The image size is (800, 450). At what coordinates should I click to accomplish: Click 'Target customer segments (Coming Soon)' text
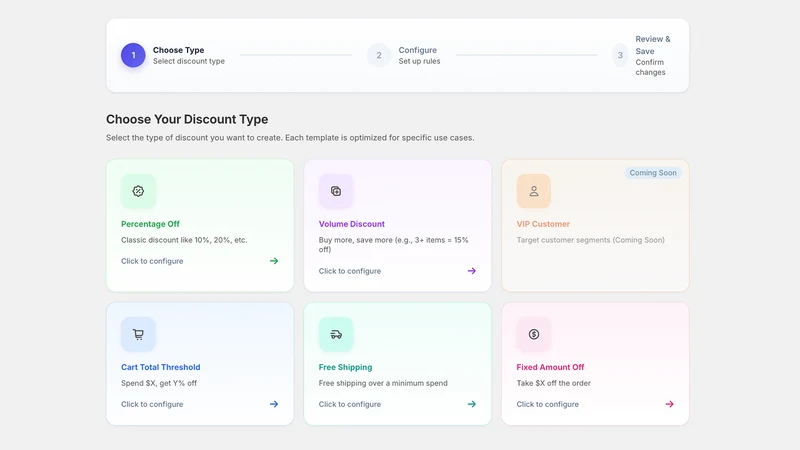590,240
